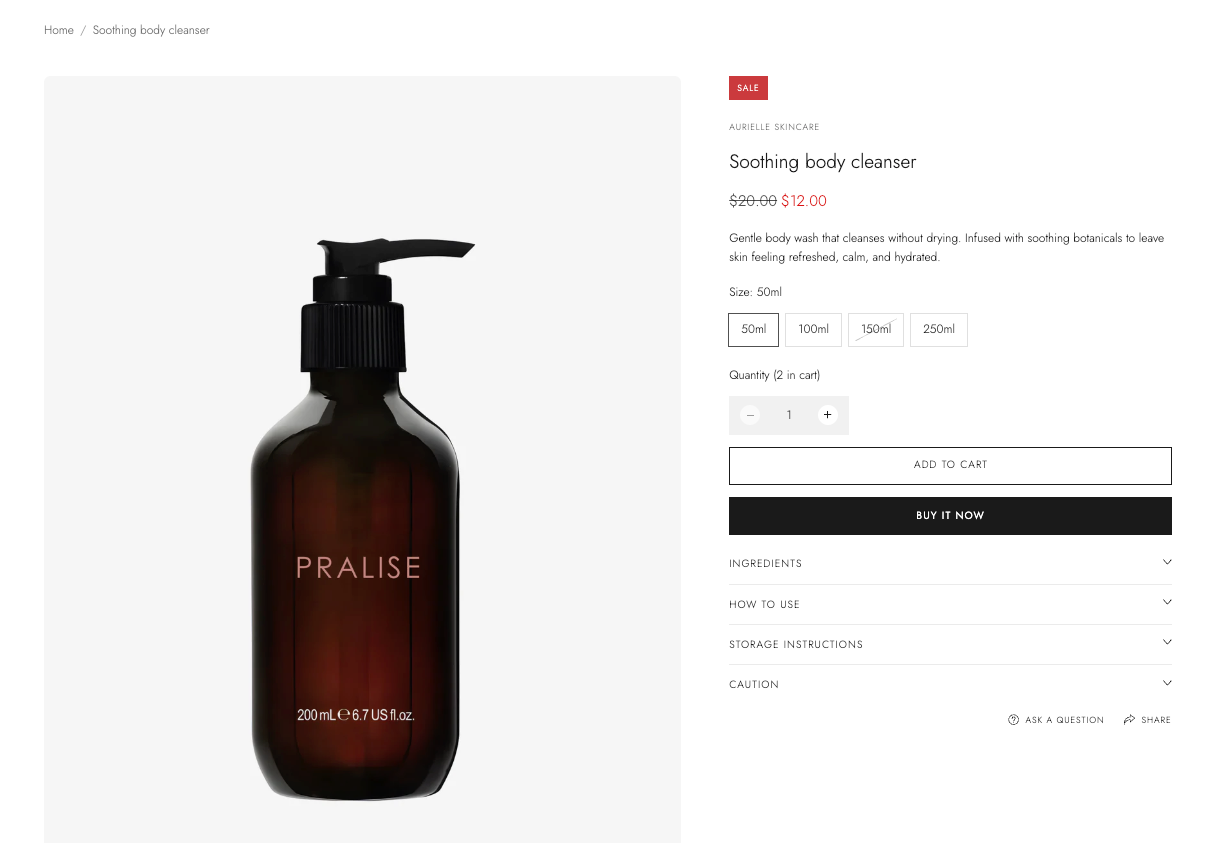Open the Aurielle Skincare vendor label
The height and width of the screenshot is (843, 1227).
tap(774, 127)
